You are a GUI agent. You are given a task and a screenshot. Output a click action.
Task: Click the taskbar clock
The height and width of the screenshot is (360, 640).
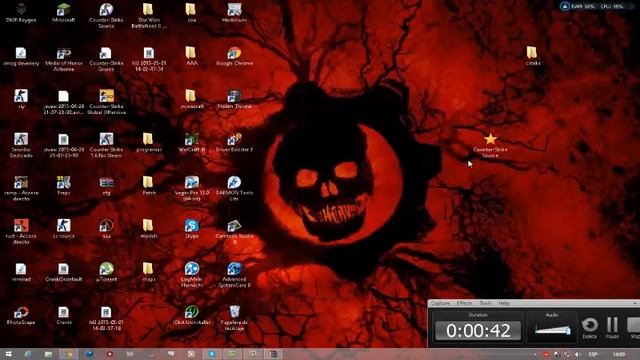pos(618,354)
